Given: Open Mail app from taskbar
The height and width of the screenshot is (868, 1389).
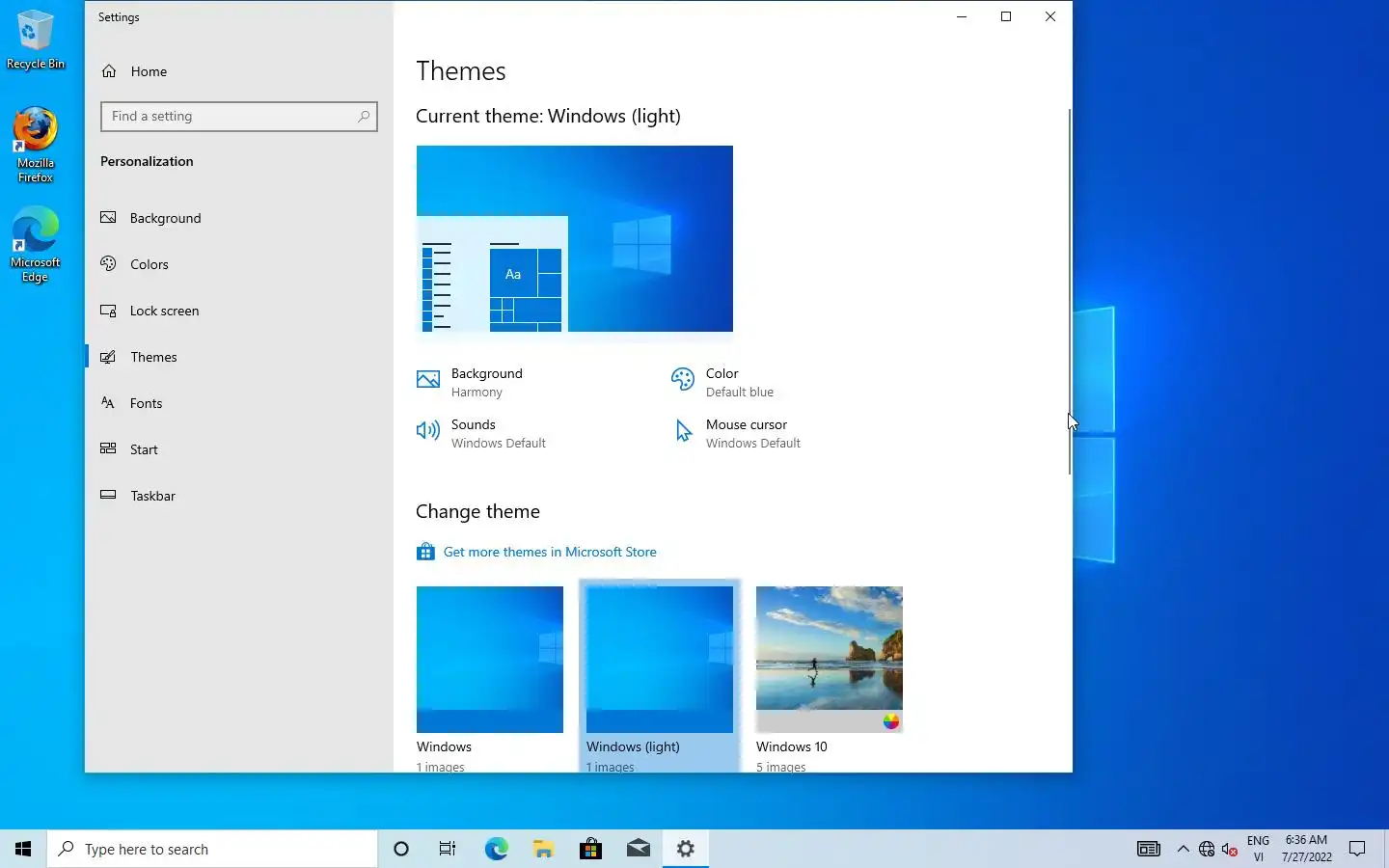Looking at the screenshot, I should click(638, 849).
